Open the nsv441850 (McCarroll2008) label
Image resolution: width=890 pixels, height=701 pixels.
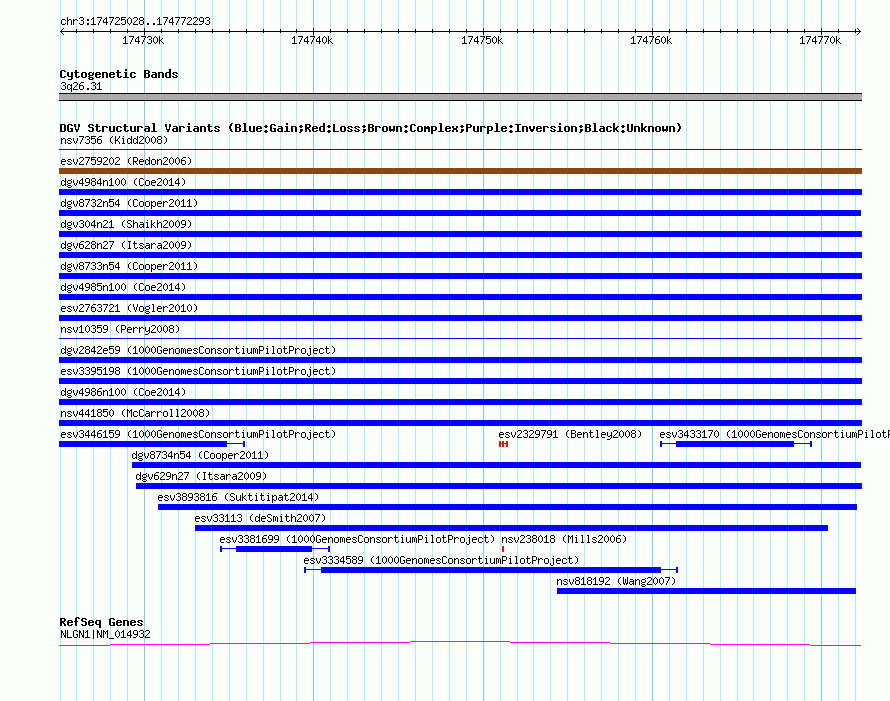(x=135, y=413)
